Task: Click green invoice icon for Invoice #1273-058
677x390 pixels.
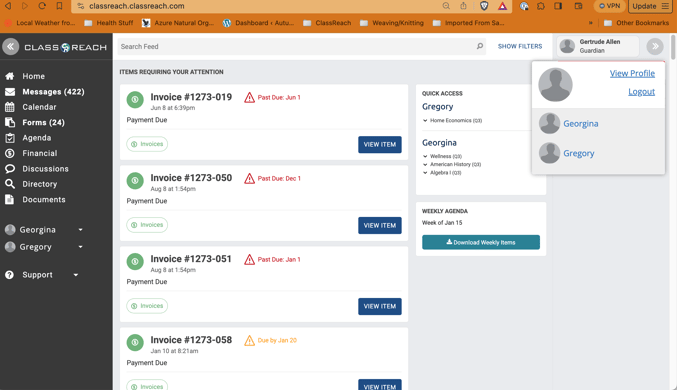Action: click(x=135, y=342)
